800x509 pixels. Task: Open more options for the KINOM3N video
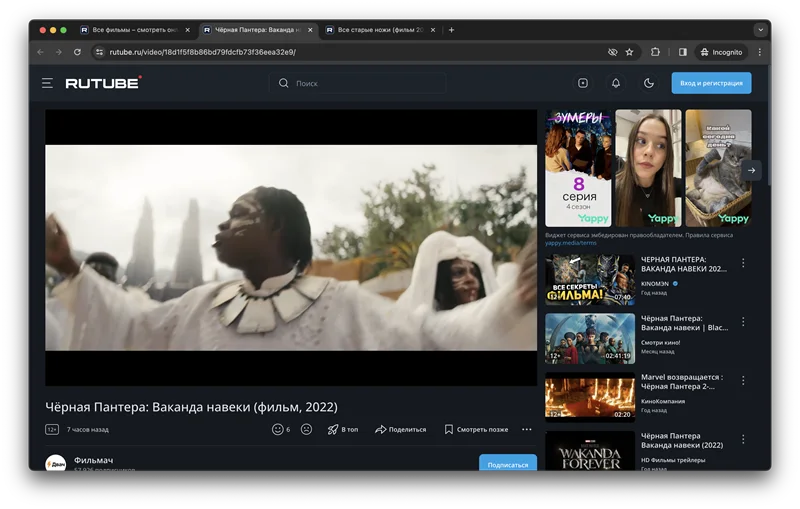(x=743, y=264)
